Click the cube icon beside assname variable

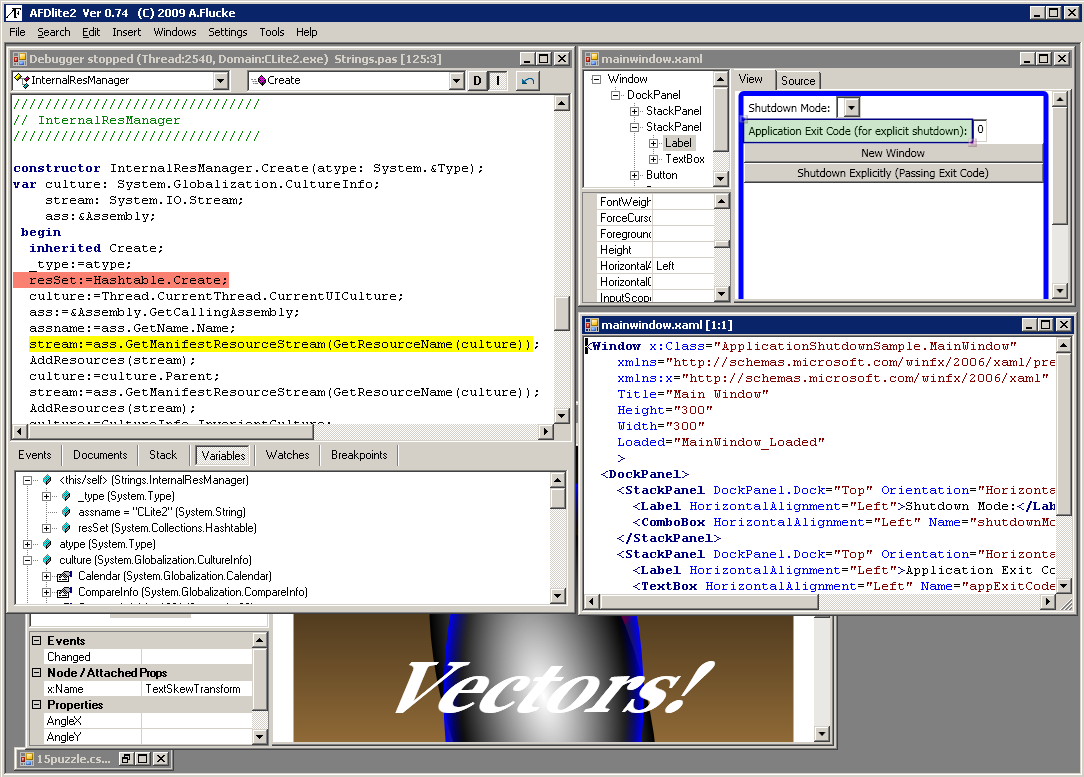(66, 512)
